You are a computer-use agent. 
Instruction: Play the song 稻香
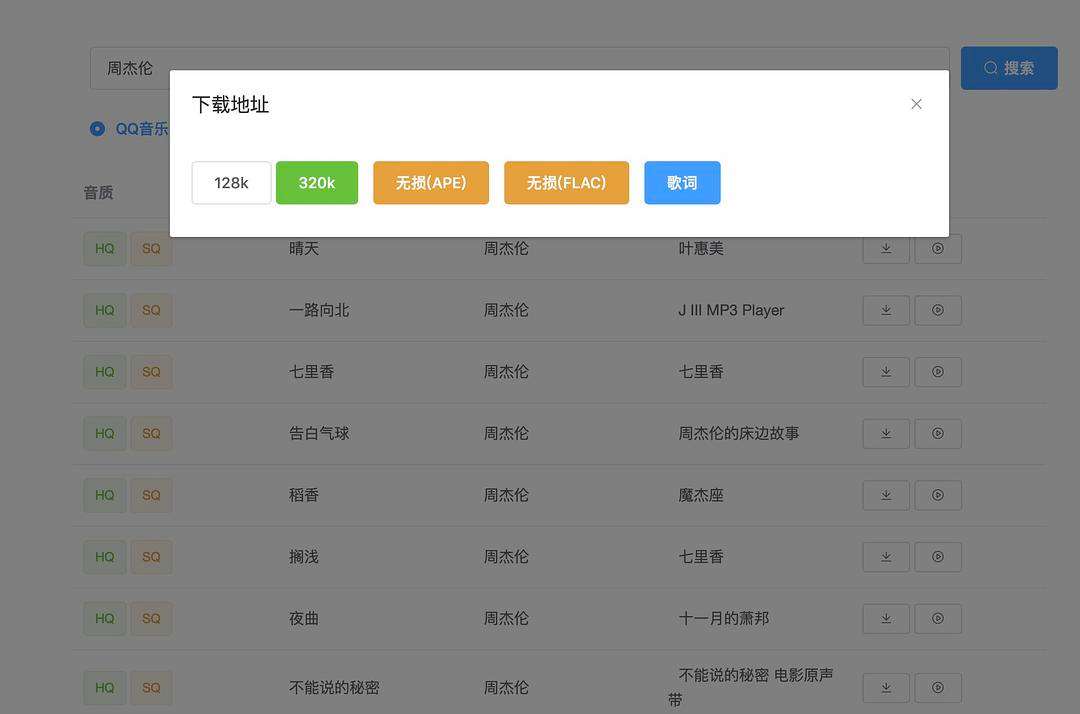coord(938,495)
